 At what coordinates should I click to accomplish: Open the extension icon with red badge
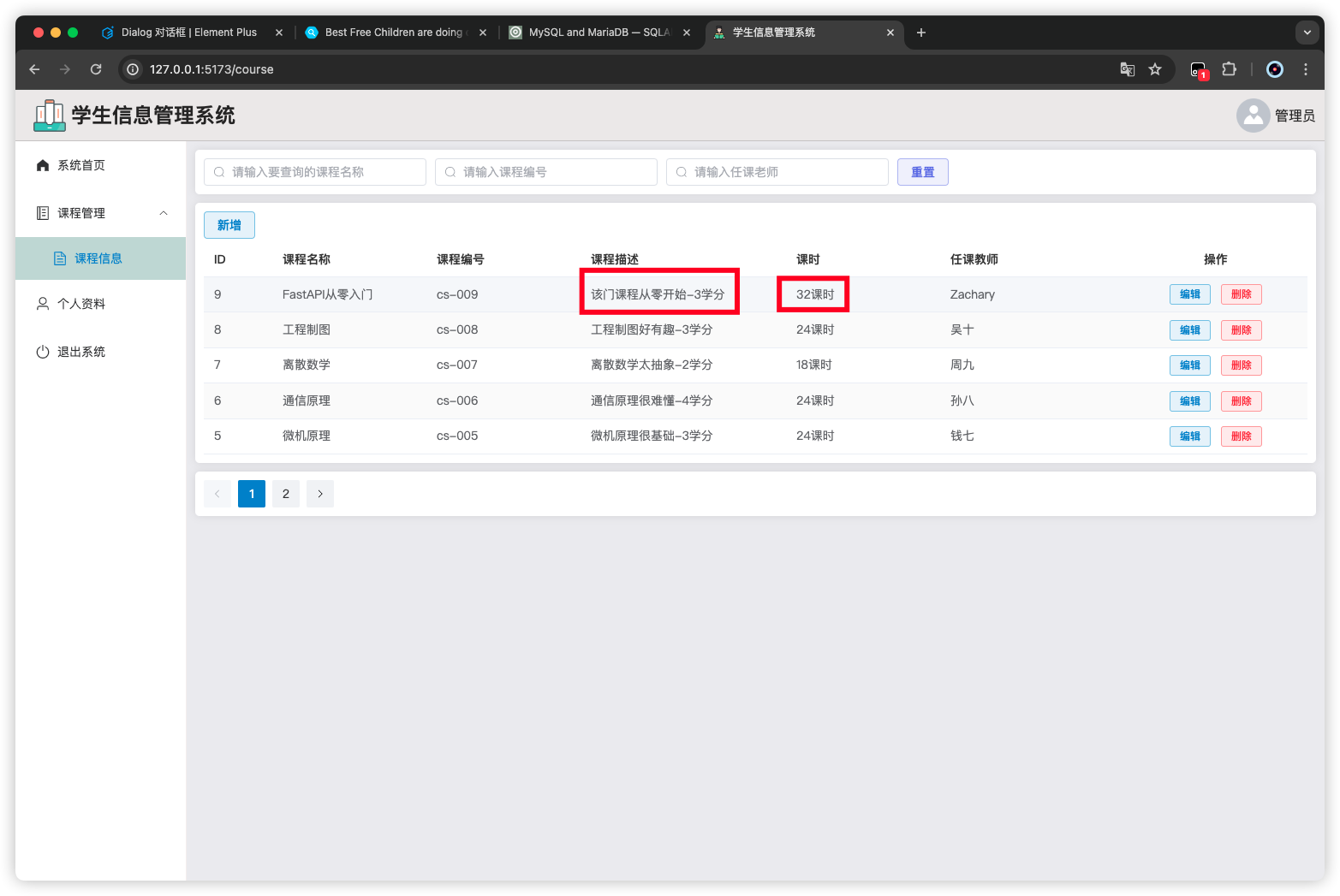pos(1199,70)
